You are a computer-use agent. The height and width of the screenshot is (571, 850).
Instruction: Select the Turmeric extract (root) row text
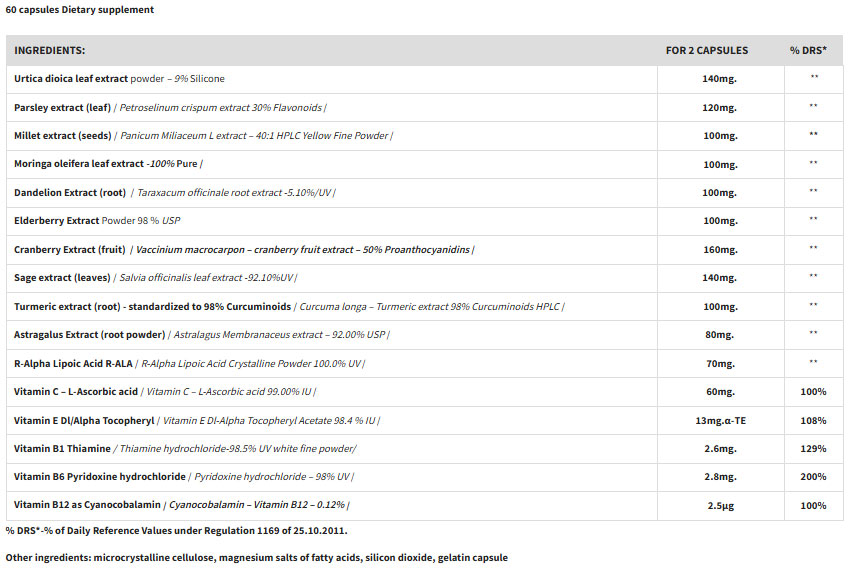coord(152,306)
